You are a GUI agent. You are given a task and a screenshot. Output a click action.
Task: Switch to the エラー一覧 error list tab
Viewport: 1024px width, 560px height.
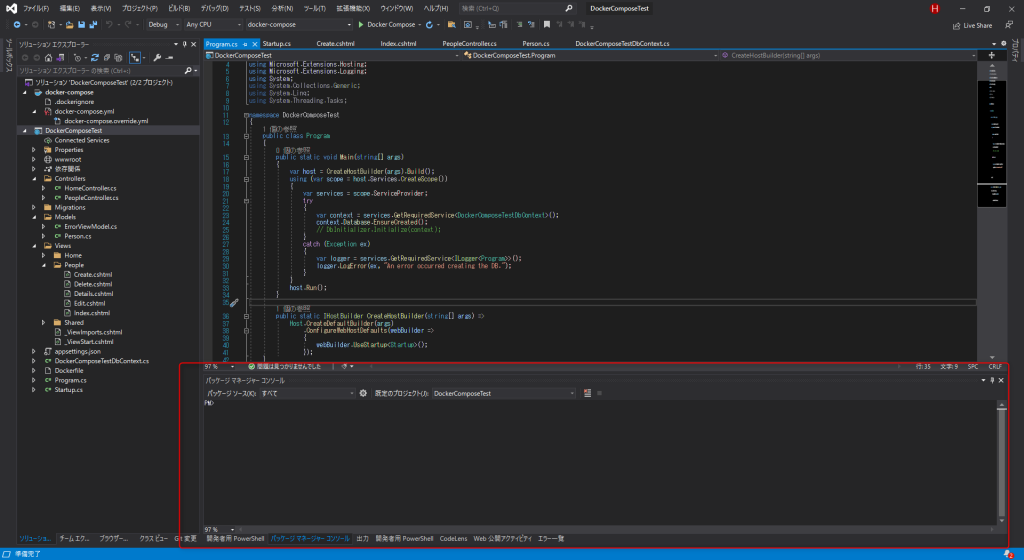(551, 538)
